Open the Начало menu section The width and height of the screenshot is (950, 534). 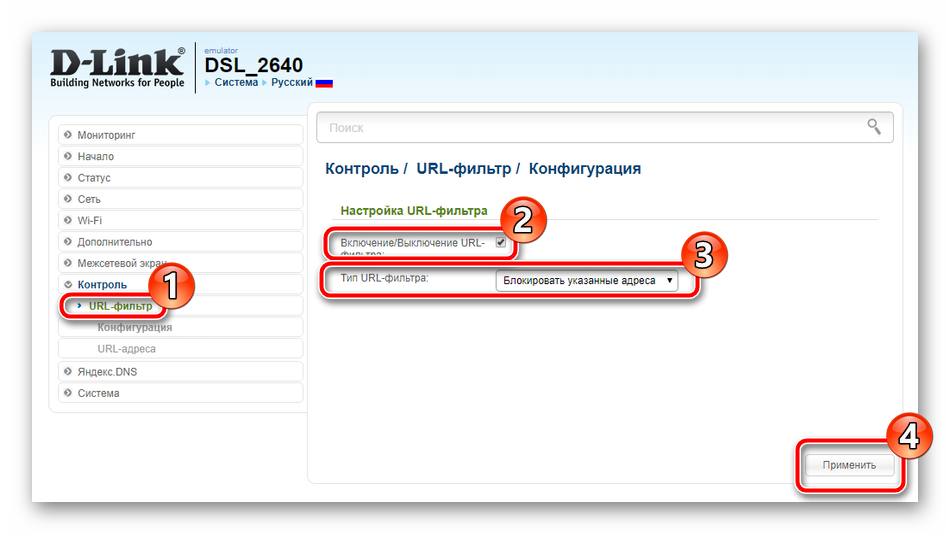tap(181, 156)
